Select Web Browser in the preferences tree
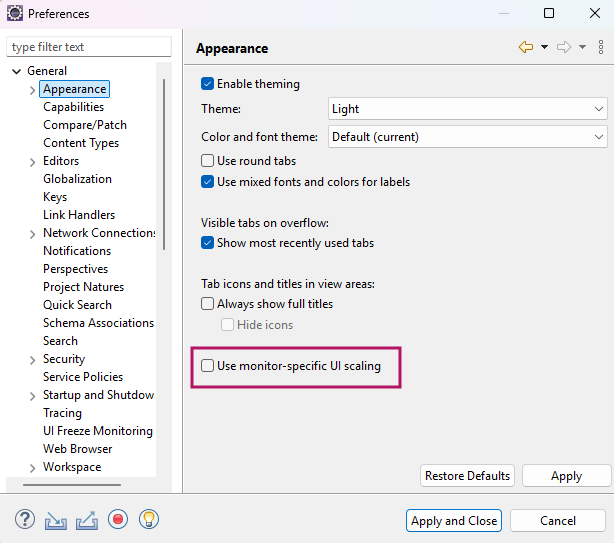Screen dimensions: 614x543 pyautogui.click(x=77, y=449)
